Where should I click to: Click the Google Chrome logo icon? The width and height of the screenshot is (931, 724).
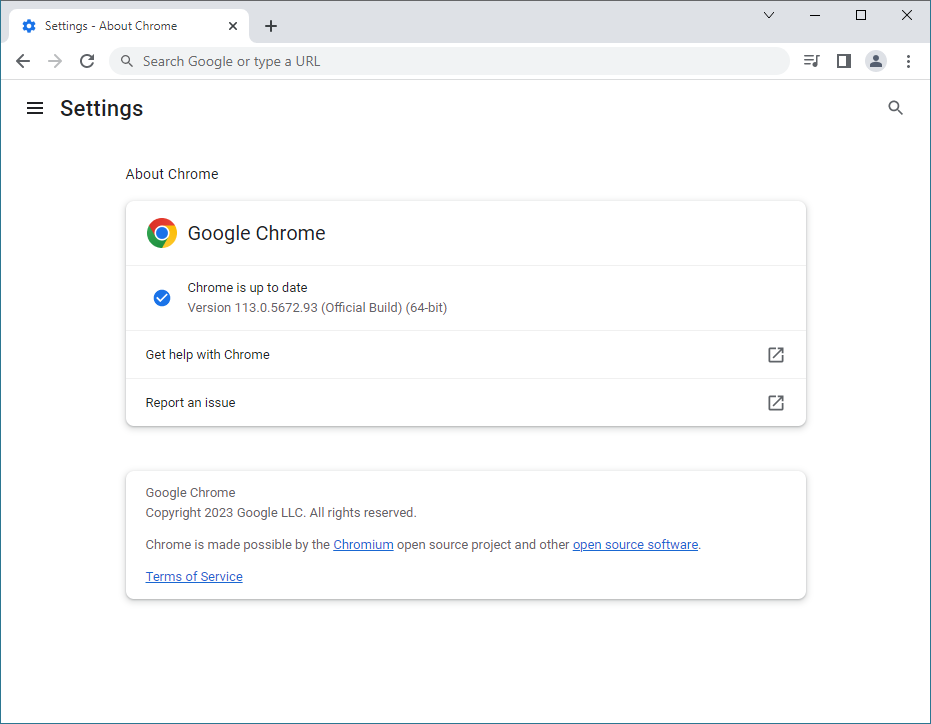coord(162,233)
